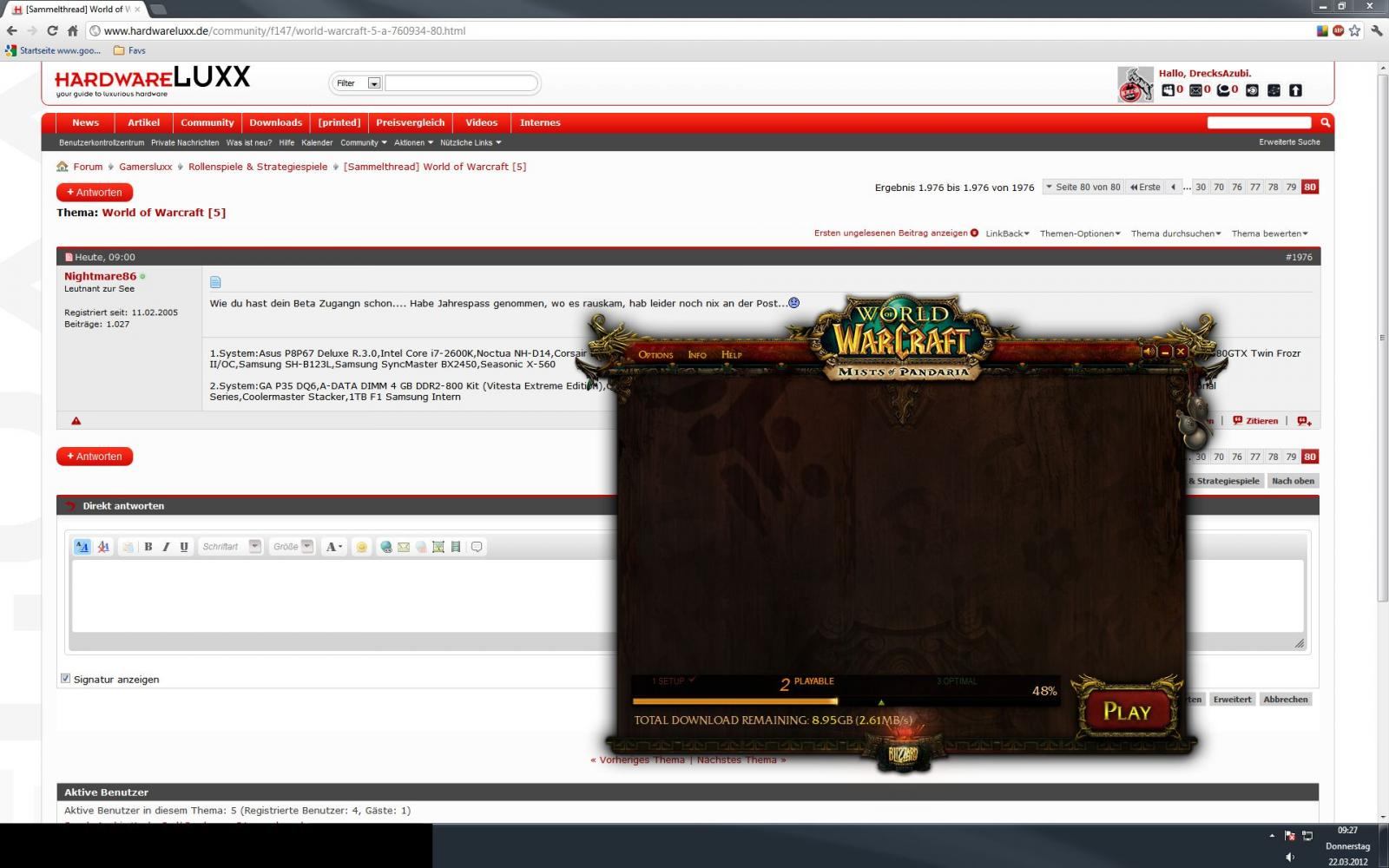Click the download progress bar in launcher
1389x868 pixels.
[845, 700]
